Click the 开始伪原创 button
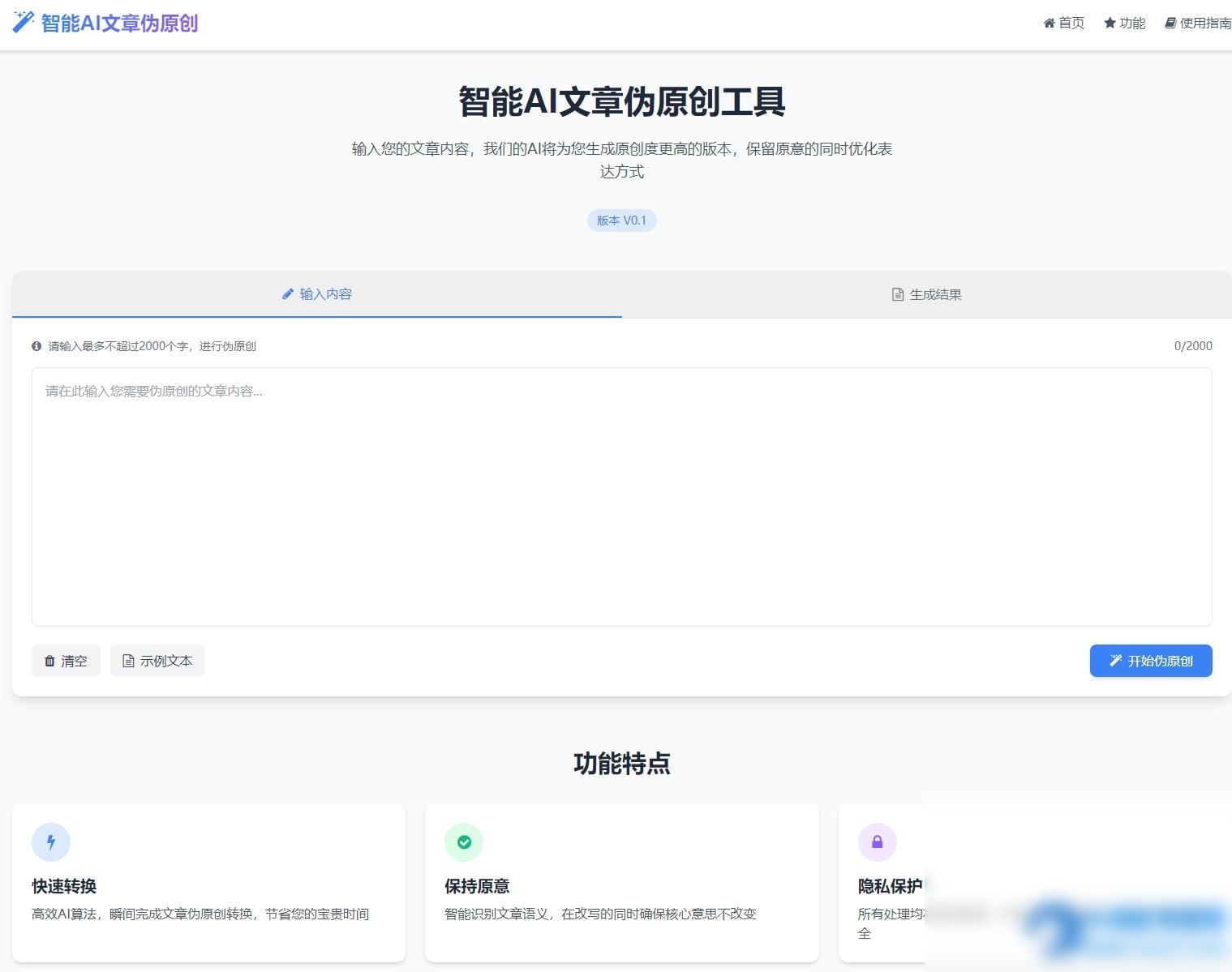Screen dimensions: 1232x972 [x=1150, y=660]
